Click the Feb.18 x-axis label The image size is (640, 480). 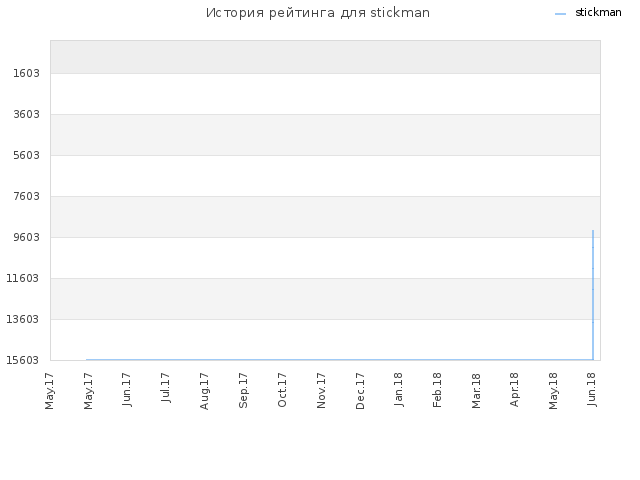coord(437,390)
